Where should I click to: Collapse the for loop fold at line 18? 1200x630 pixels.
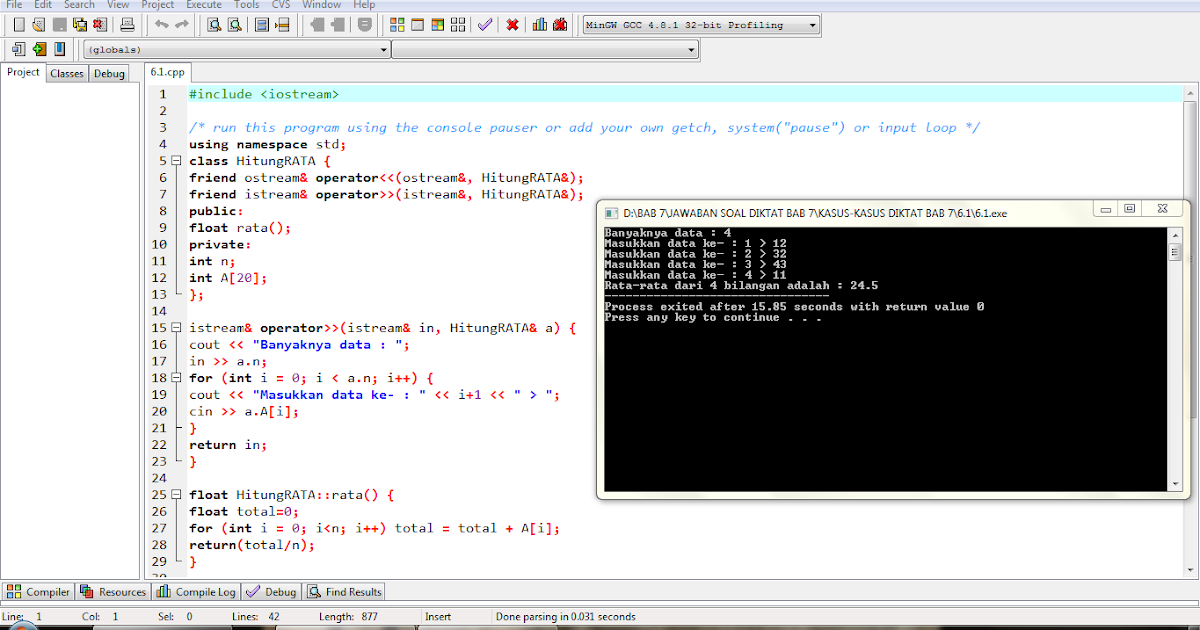point(176,378)
